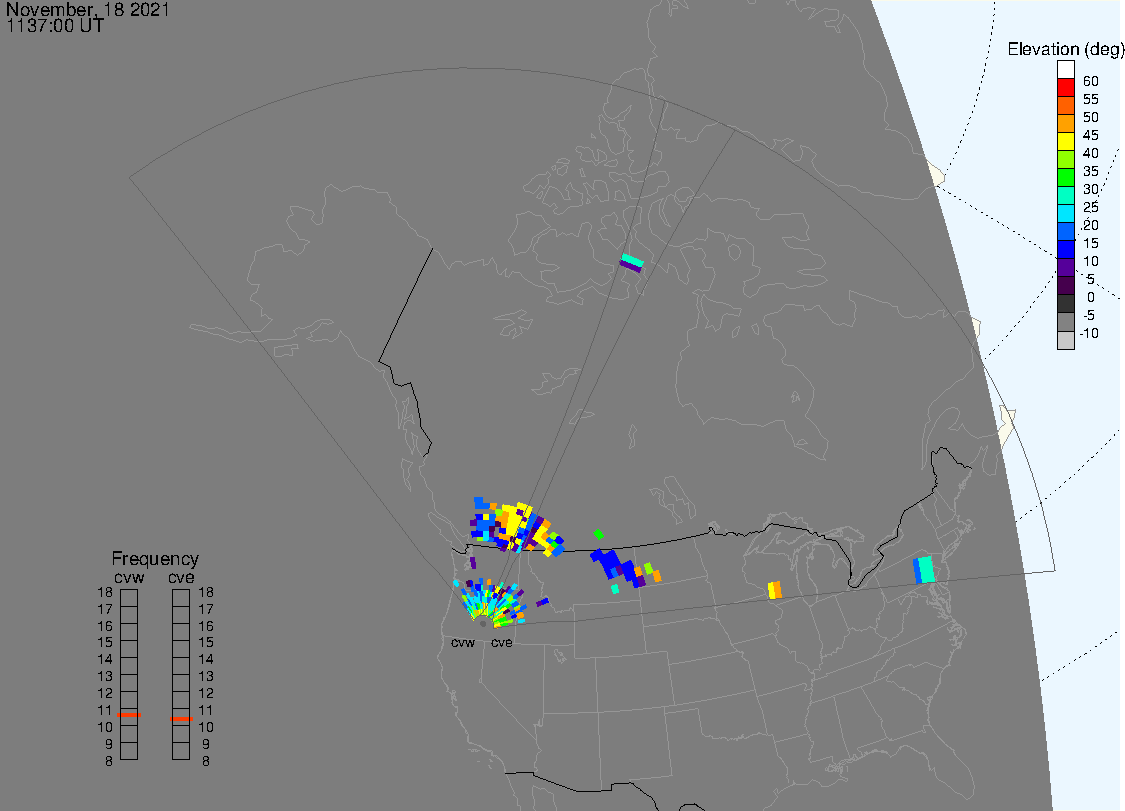The image size is (1125, 811).
Task: Select the bright green elevation legend swatch
Action: click(1065, 177)
